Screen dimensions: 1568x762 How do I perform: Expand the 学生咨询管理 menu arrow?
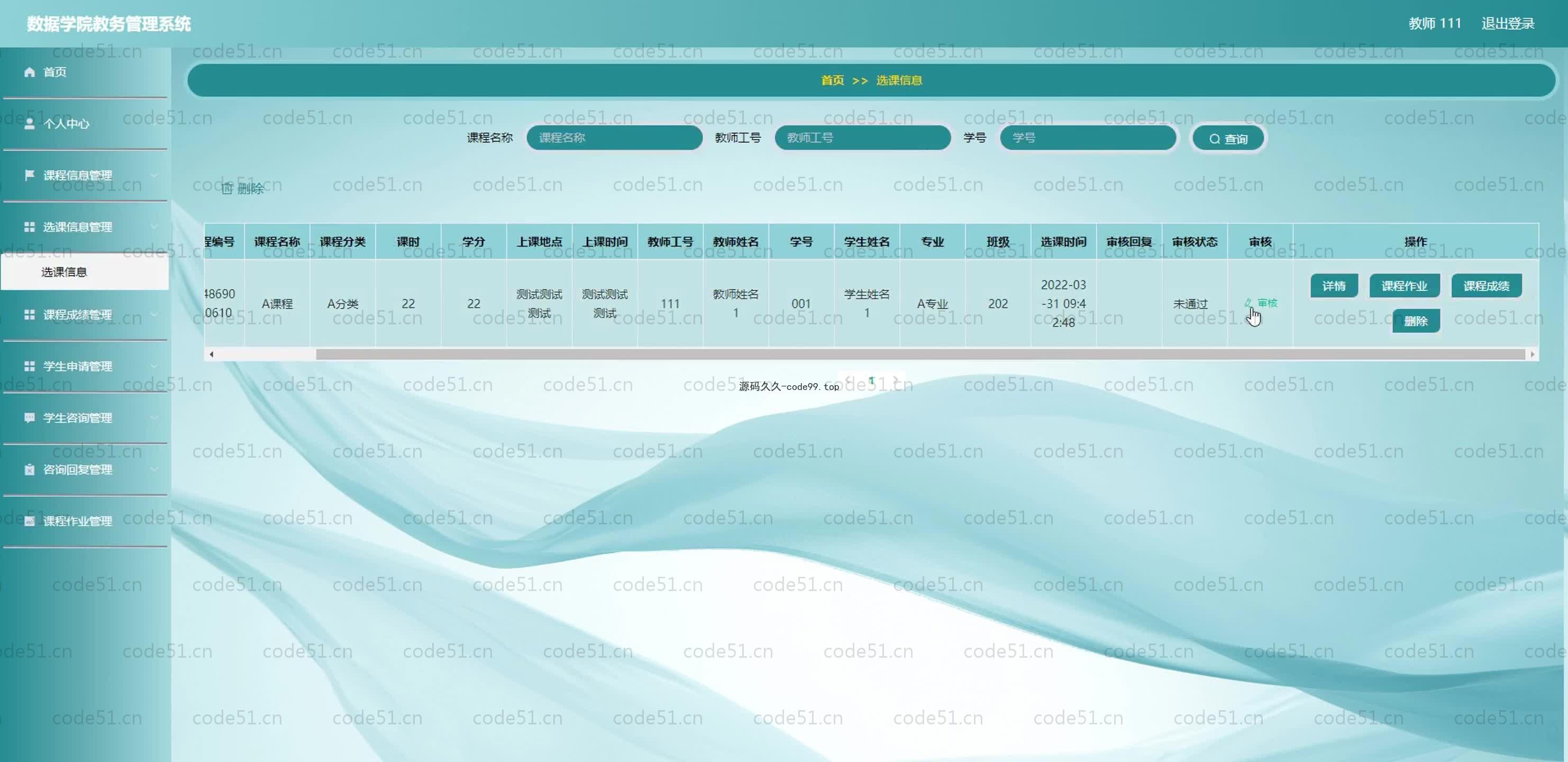pyautogui.click(x=154, y=418)
